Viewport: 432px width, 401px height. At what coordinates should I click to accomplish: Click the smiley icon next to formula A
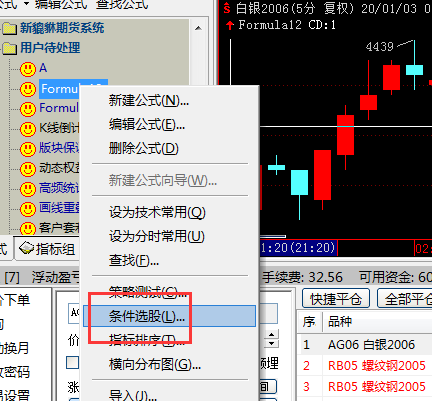pyautogui.click(x=28, y=69)
